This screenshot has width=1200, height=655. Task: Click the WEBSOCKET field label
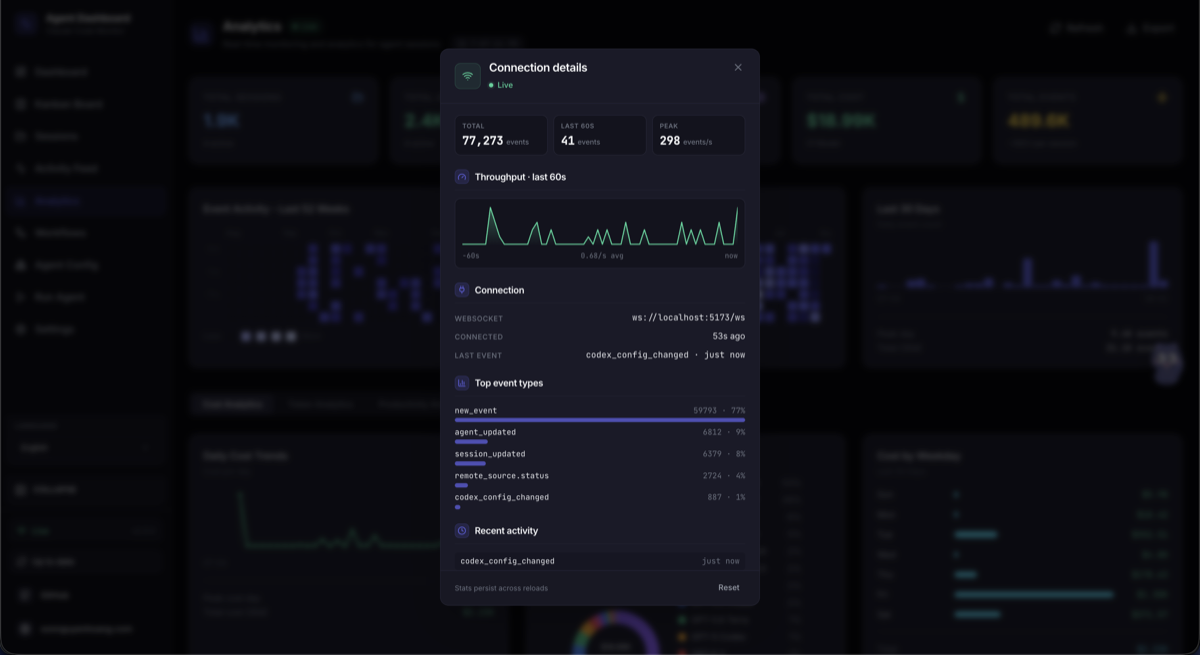(x=479, y=318)
